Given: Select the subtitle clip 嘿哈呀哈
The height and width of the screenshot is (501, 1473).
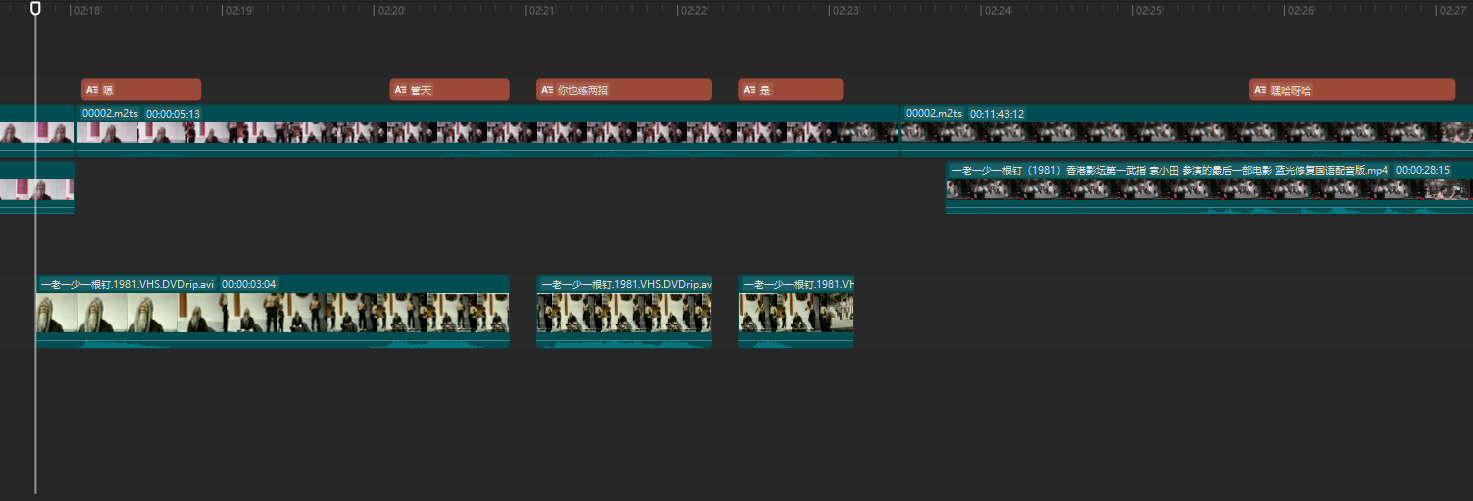Looking at the screenshot, I should coord(1352,90).
